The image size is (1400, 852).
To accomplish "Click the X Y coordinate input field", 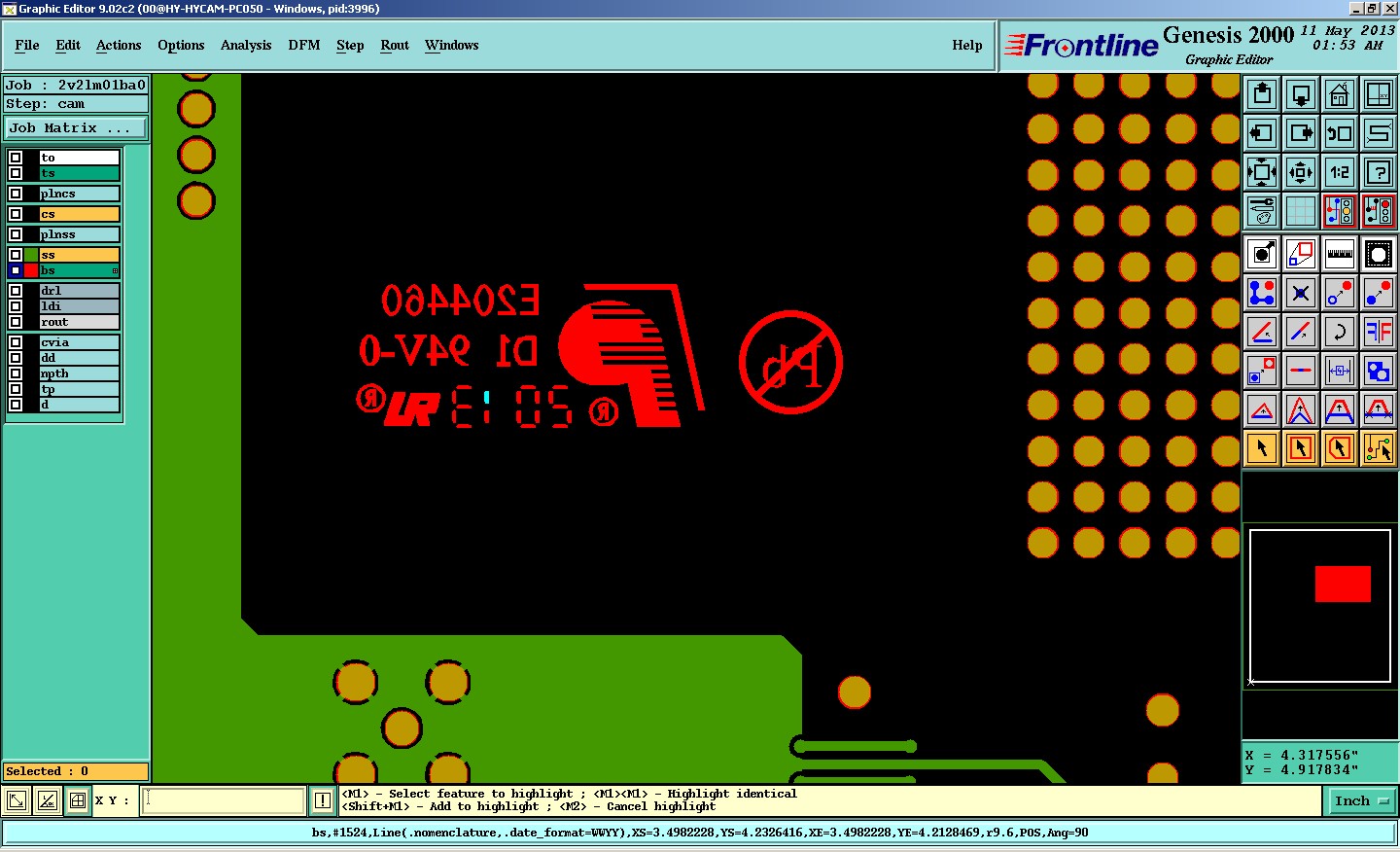I will coord(224,801).
